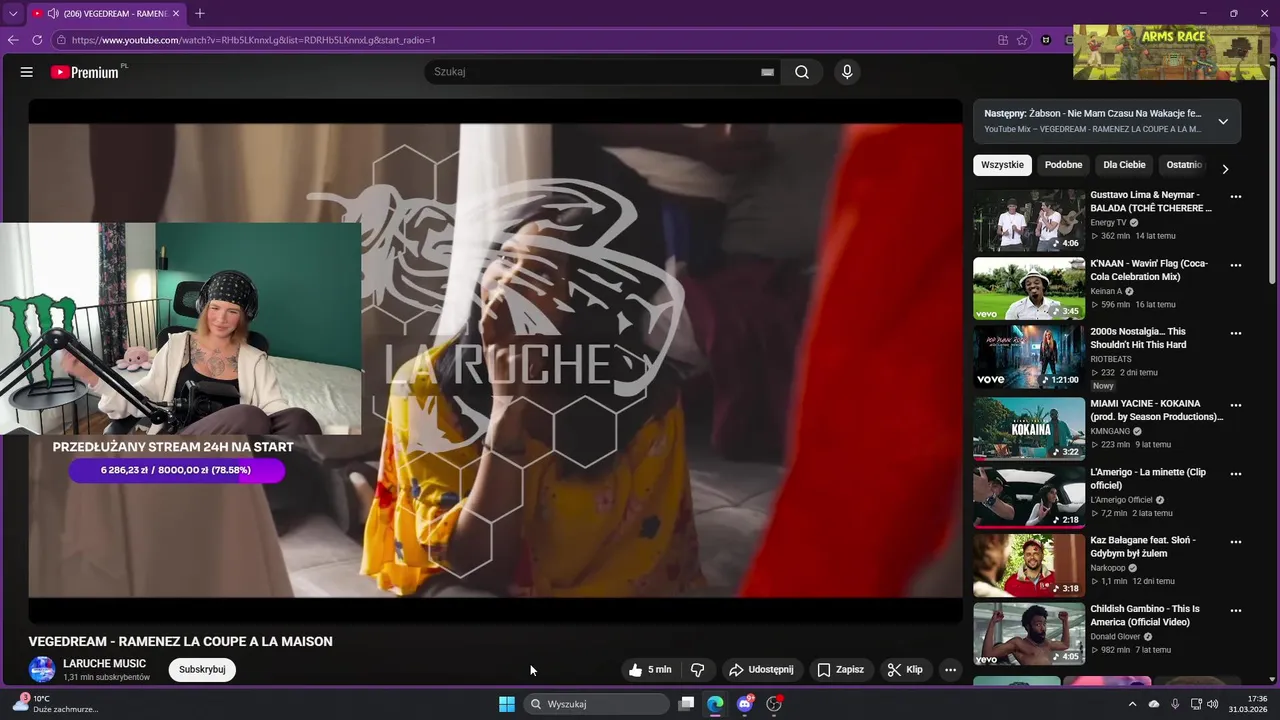Open options menu for Gusttavo Lima video
Image resolution: width=1280 pixels, height=720 pixels.
pos(1236,197)
